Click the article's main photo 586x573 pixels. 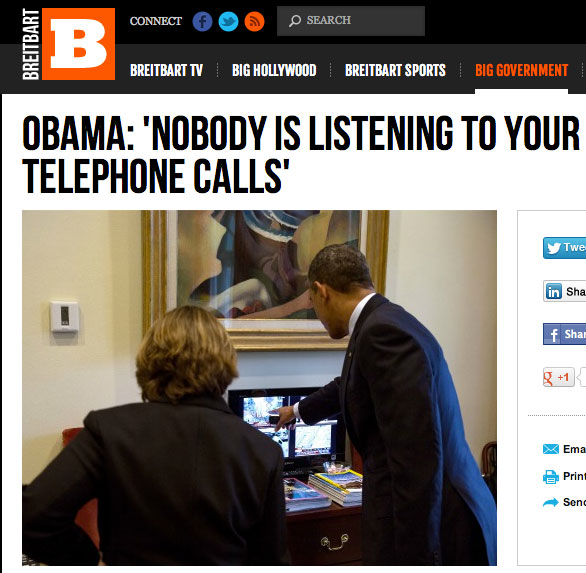(259, 388)
